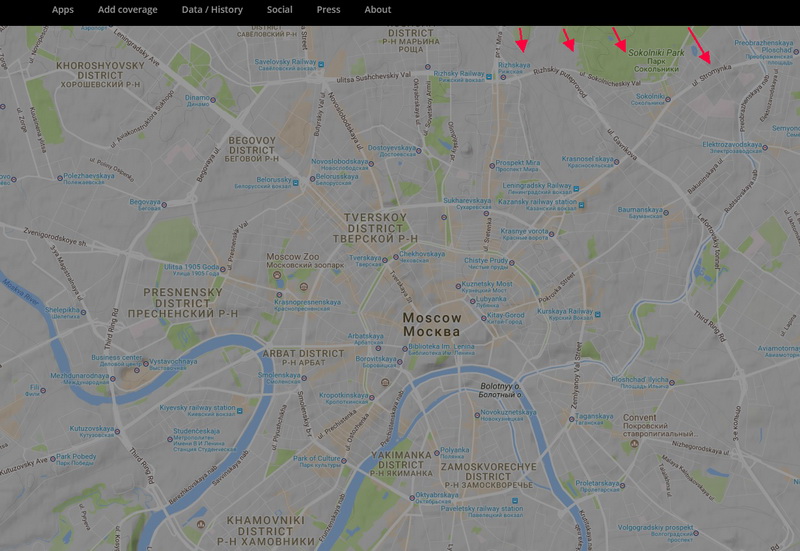This screenshot has width=800, height=551.
Task: Select the Novoslobodskaya metro station marker
Action: [371, 164]
